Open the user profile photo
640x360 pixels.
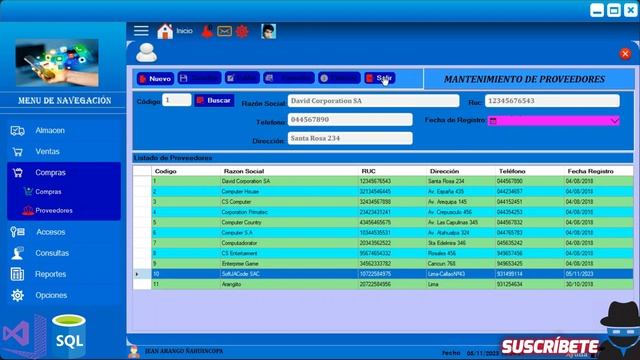[269, 31]
